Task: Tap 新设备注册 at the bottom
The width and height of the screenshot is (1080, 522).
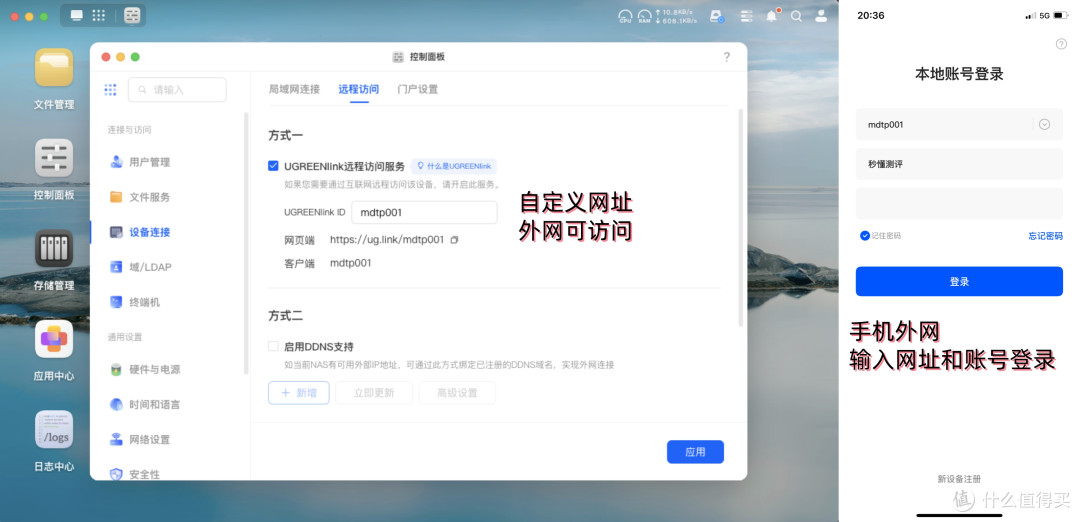Action: tap(959, 479)
